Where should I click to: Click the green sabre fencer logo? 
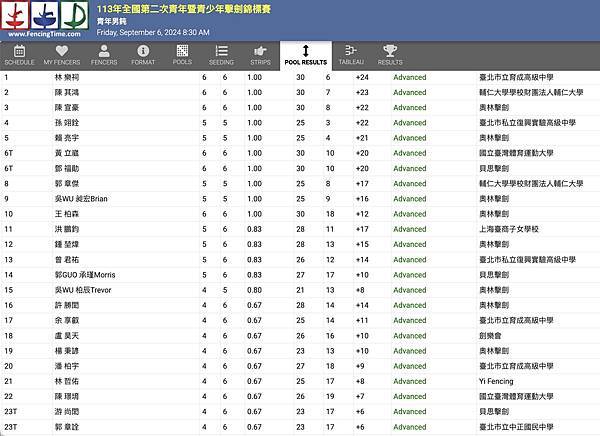click(x=75, y=15)
